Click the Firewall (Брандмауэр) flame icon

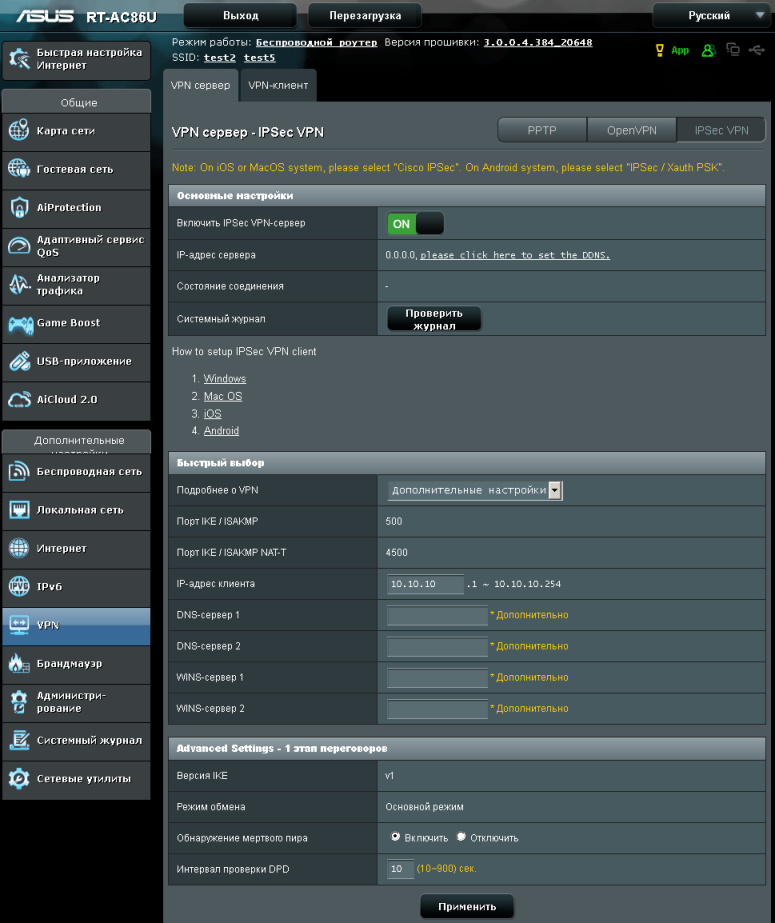click(x=19, y=663)
